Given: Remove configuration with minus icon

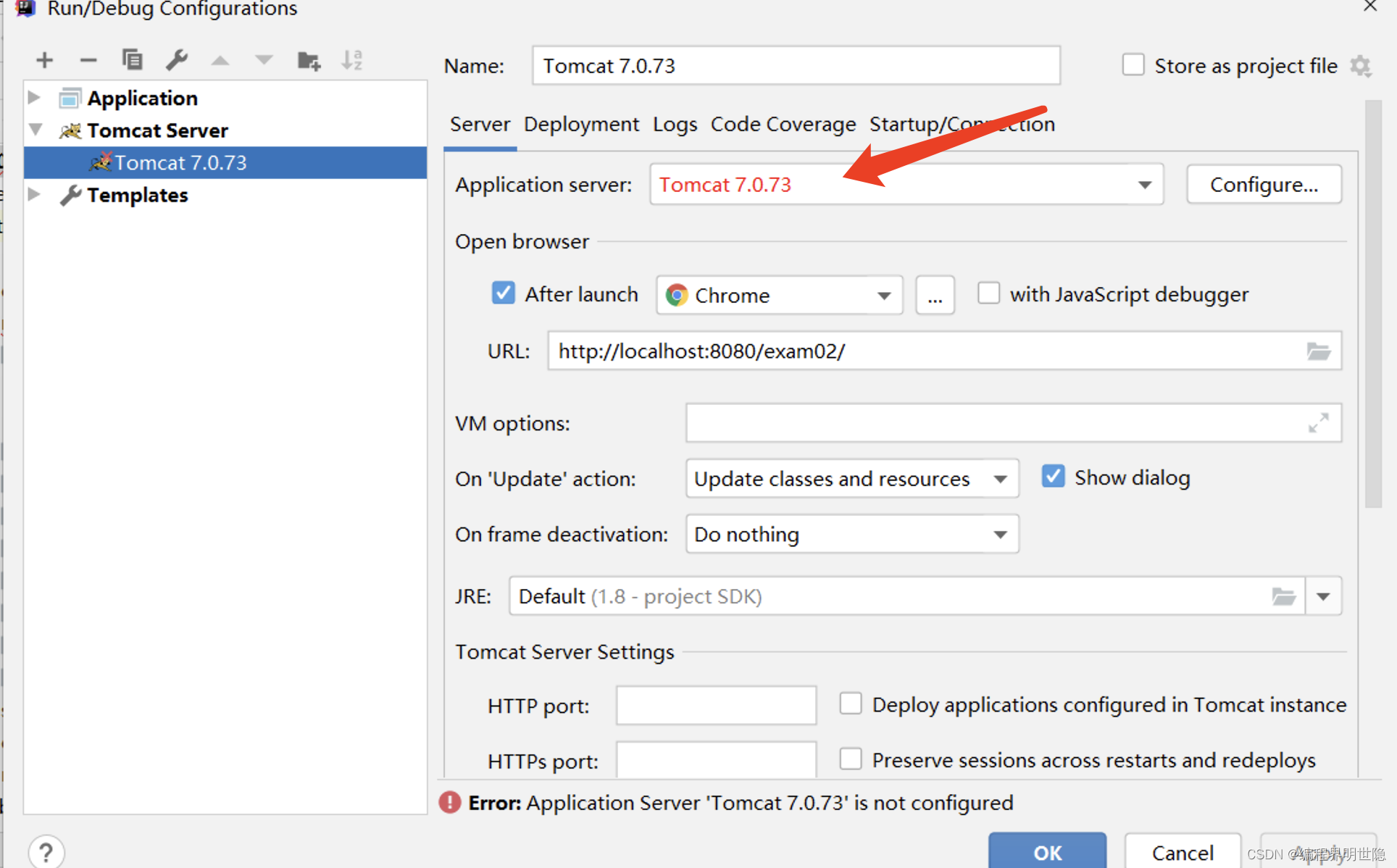Looking at the screenshot, I should click(x=88, y=60).
